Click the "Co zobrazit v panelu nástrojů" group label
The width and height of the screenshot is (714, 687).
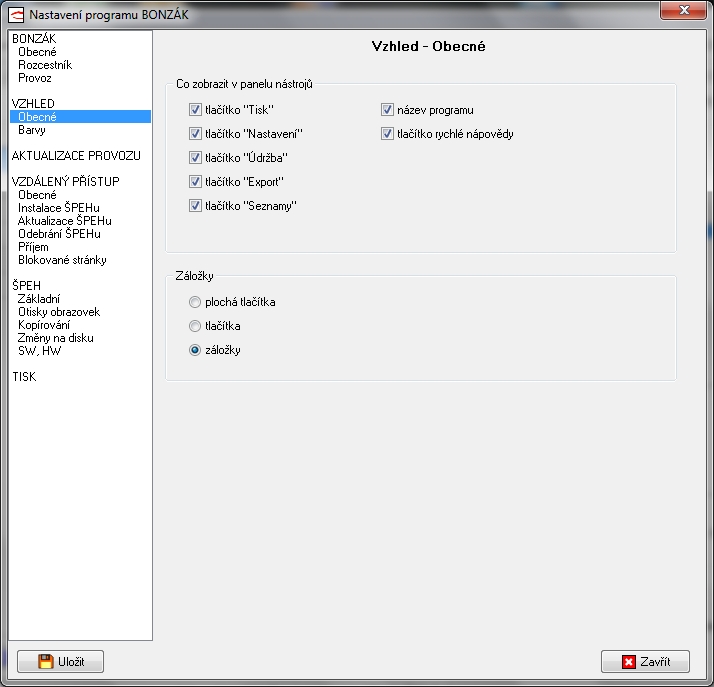[245, 84]
